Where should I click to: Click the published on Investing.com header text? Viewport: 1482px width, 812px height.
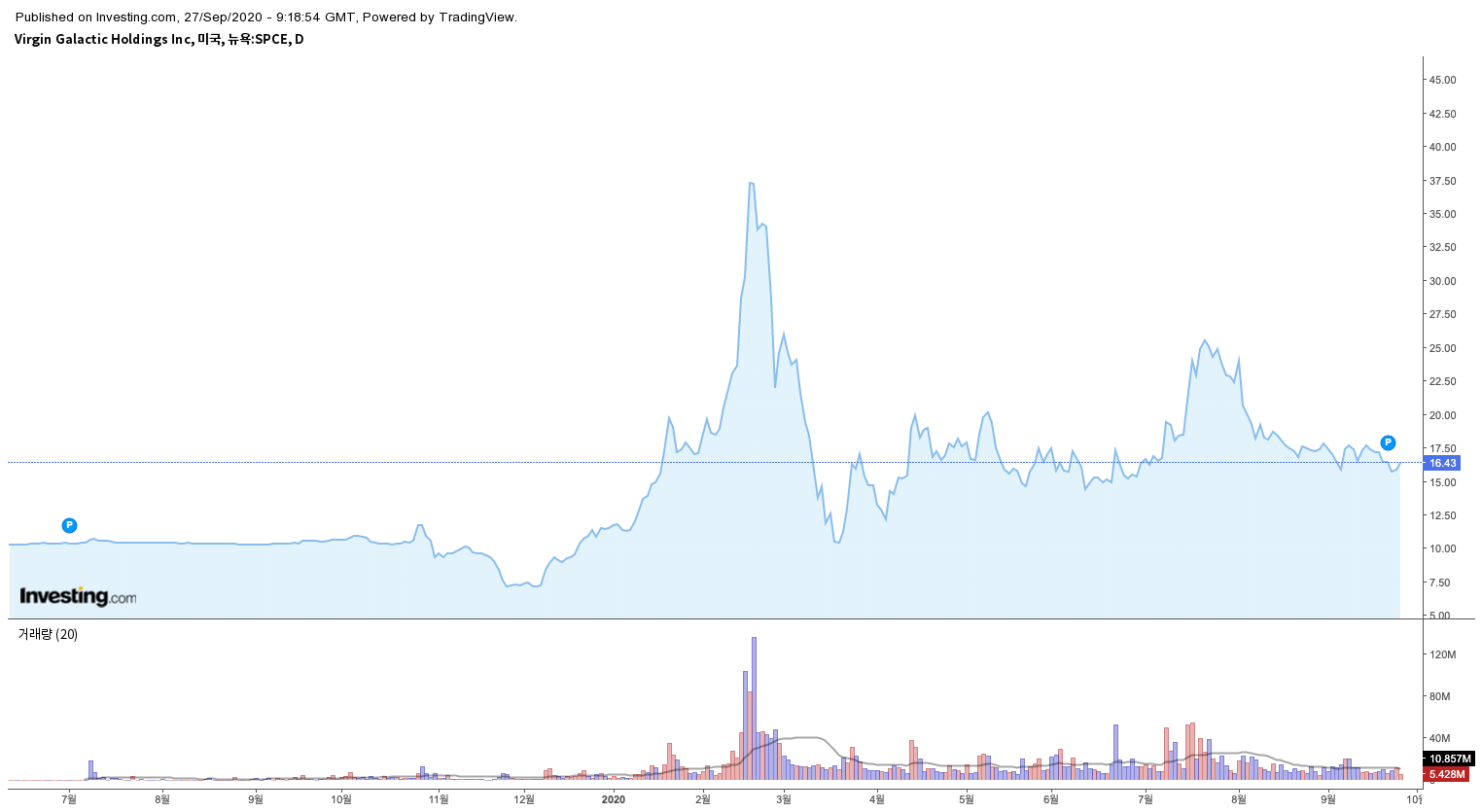point(266,17)
